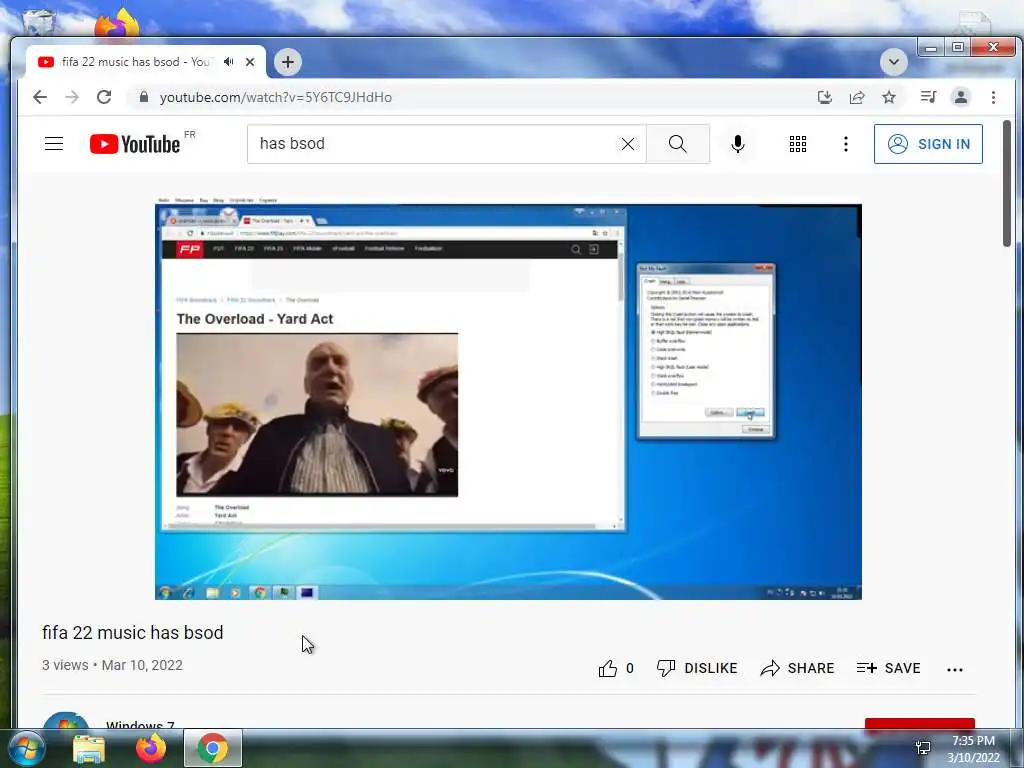This screenshot has width=1024, height=768.
Task: Open the YouTube guide hamburger menu
Action: pos(54,144)
